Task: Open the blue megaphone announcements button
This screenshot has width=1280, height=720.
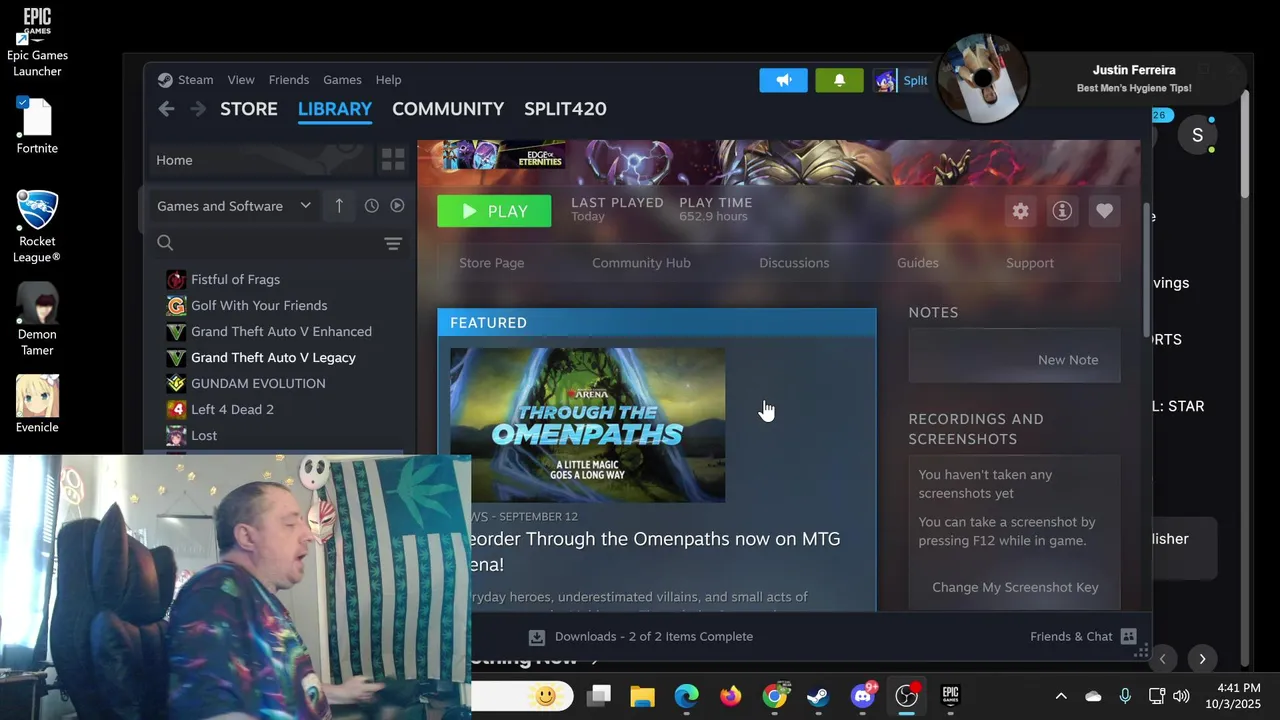Action: click(x=784, y=80)
